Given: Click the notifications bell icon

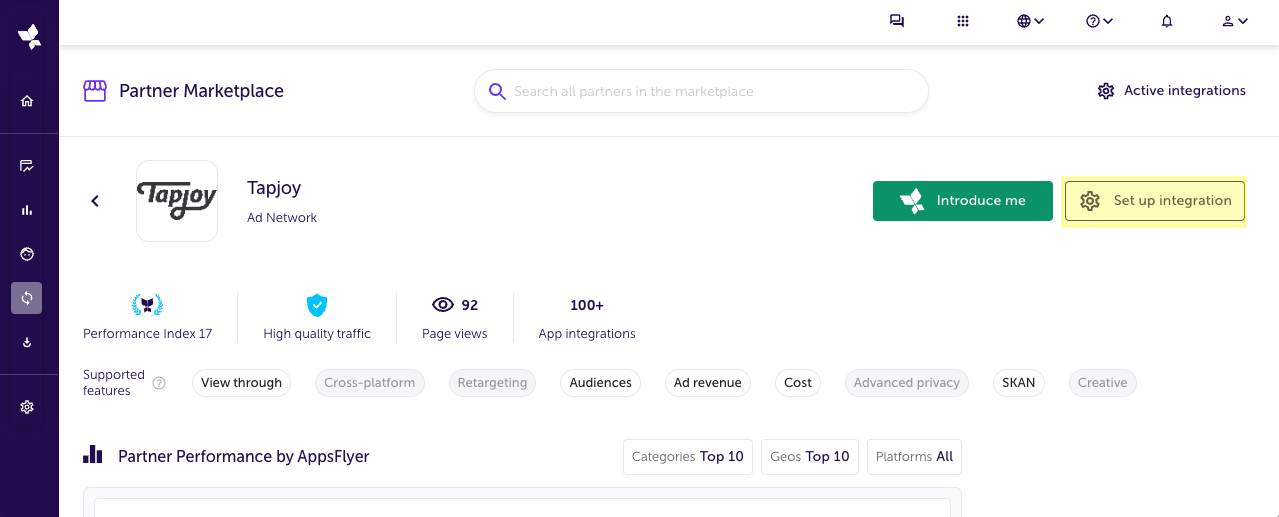Looking at the screenshot, I should click(1167, 21).
